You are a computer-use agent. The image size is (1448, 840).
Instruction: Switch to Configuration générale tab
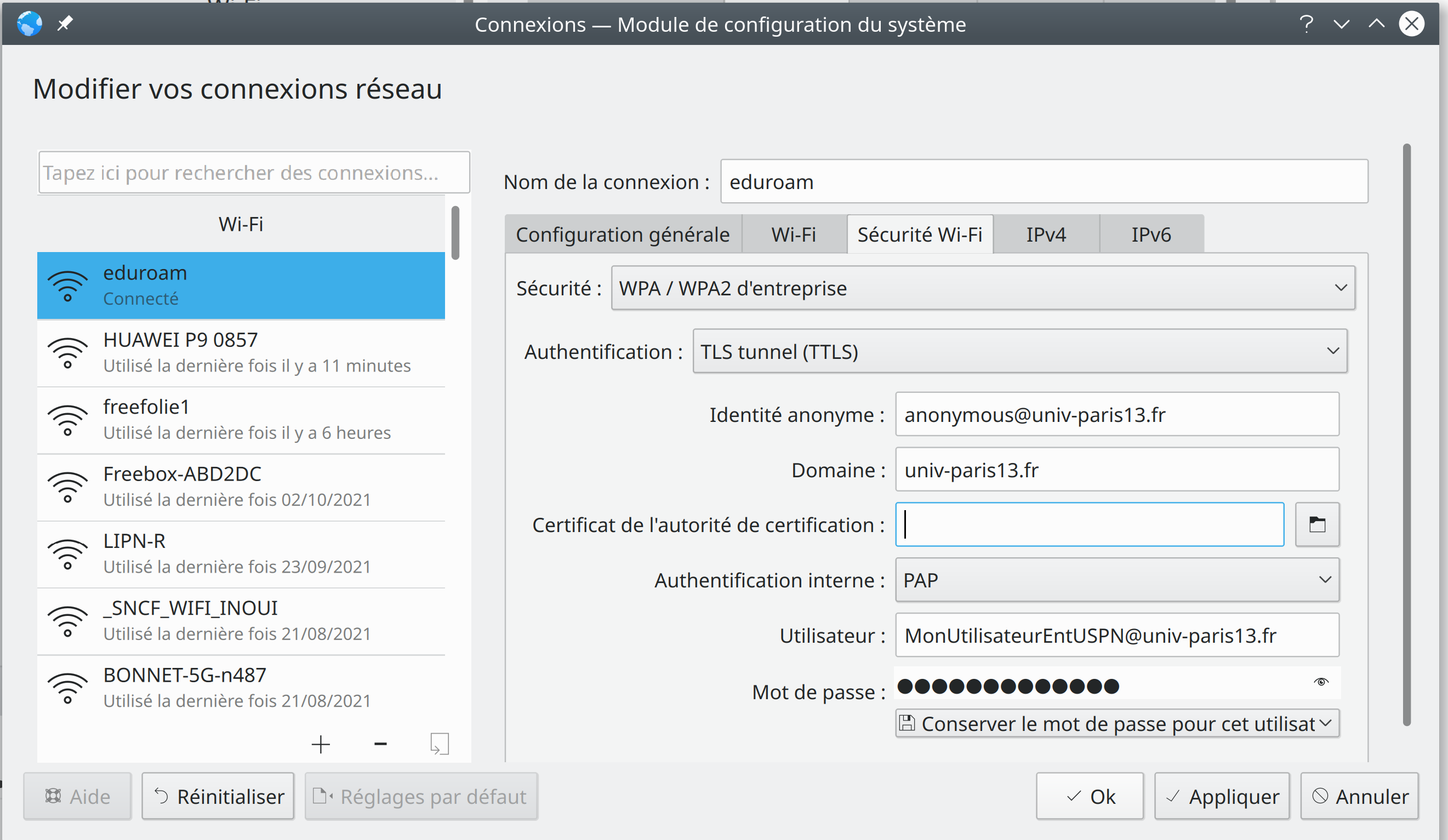(622, 235)
